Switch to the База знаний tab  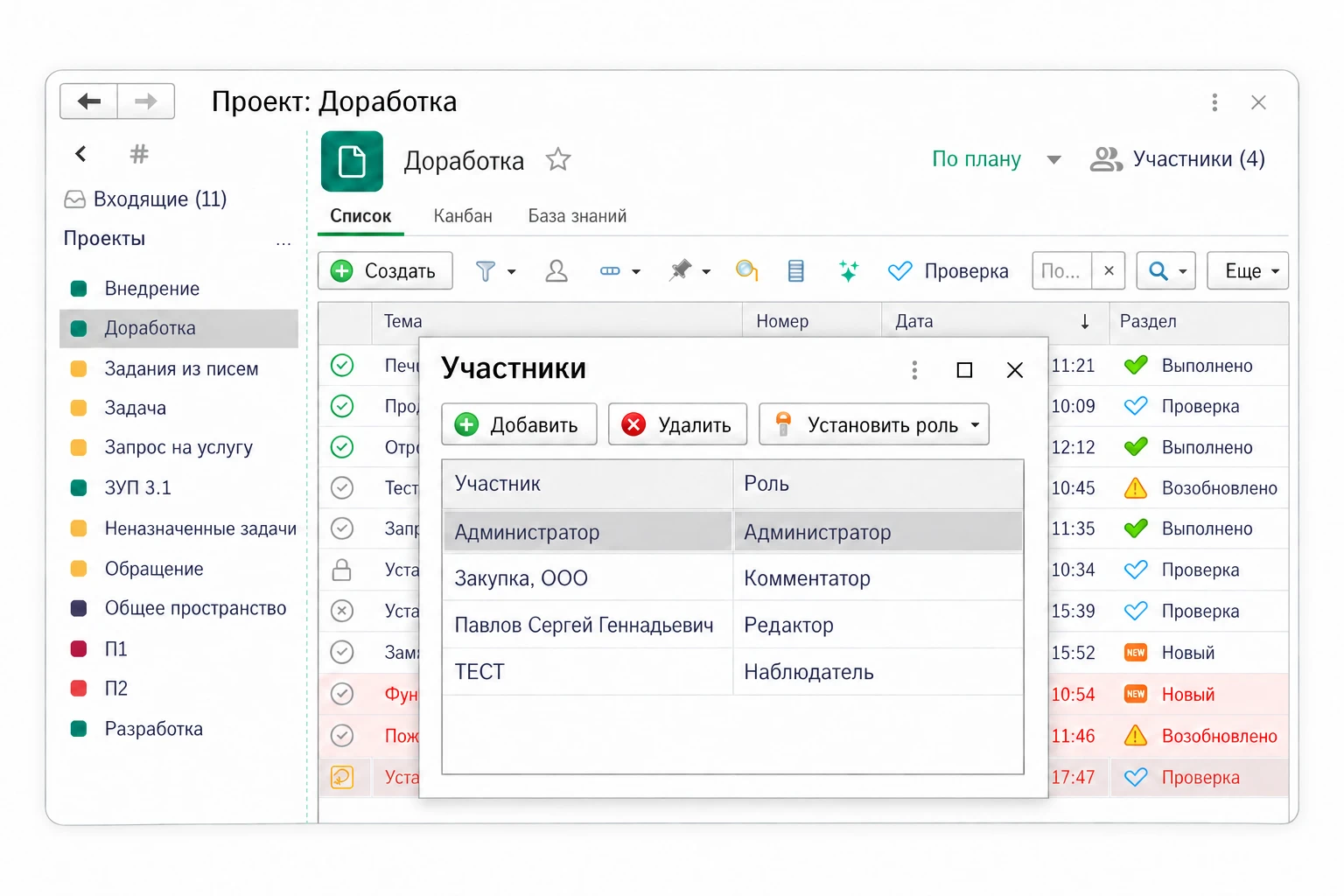(x=577, y=216)
